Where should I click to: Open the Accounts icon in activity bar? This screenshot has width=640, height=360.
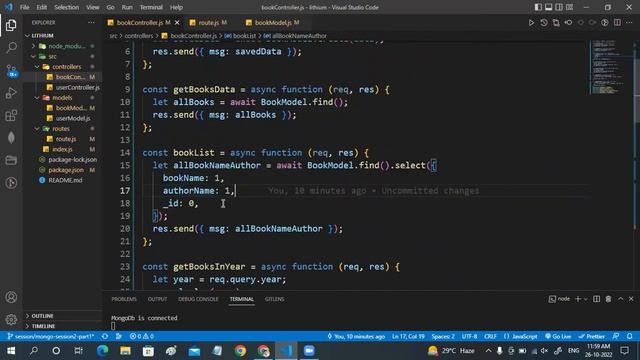pos(11,297)
